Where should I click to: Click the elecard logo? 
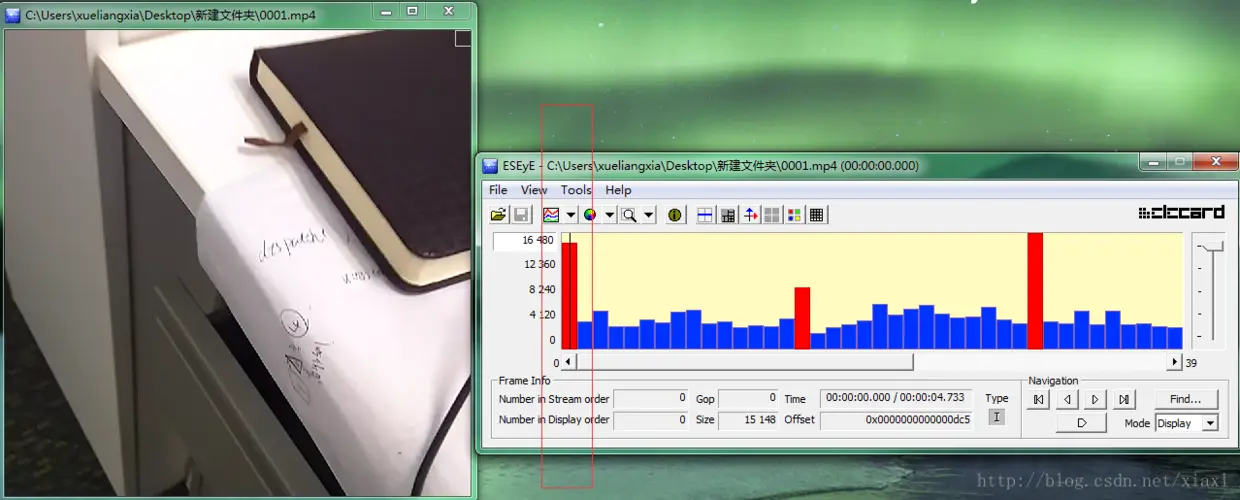[1181, 213]
